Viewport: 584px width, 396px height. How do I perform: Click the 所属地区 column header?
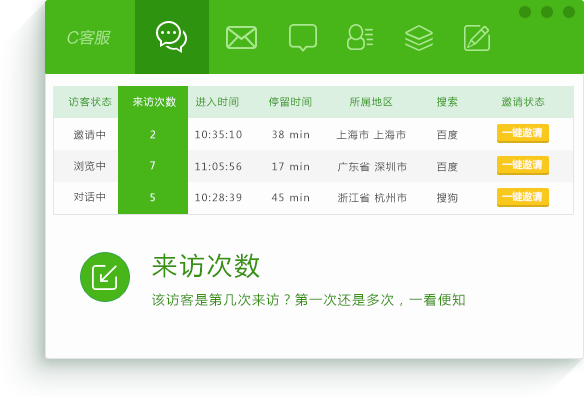tap(371, 102)
